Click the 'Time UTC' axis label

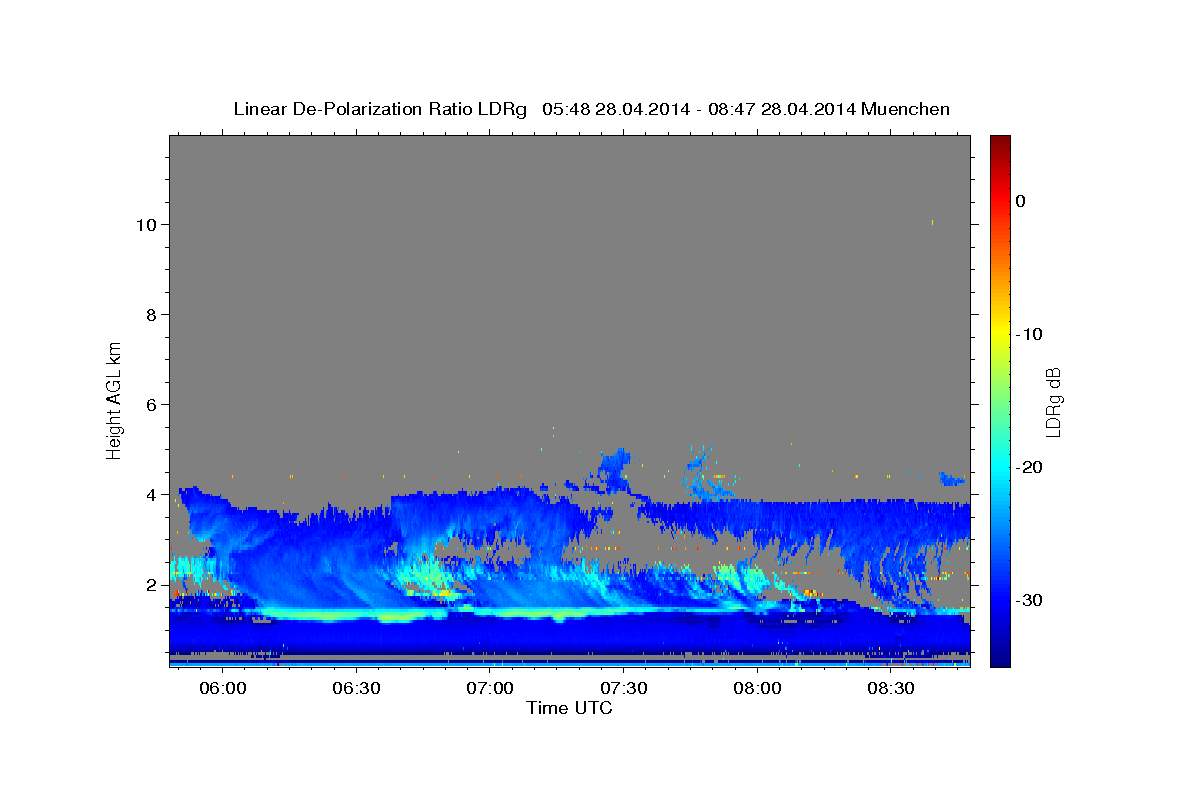coord(569,708)
